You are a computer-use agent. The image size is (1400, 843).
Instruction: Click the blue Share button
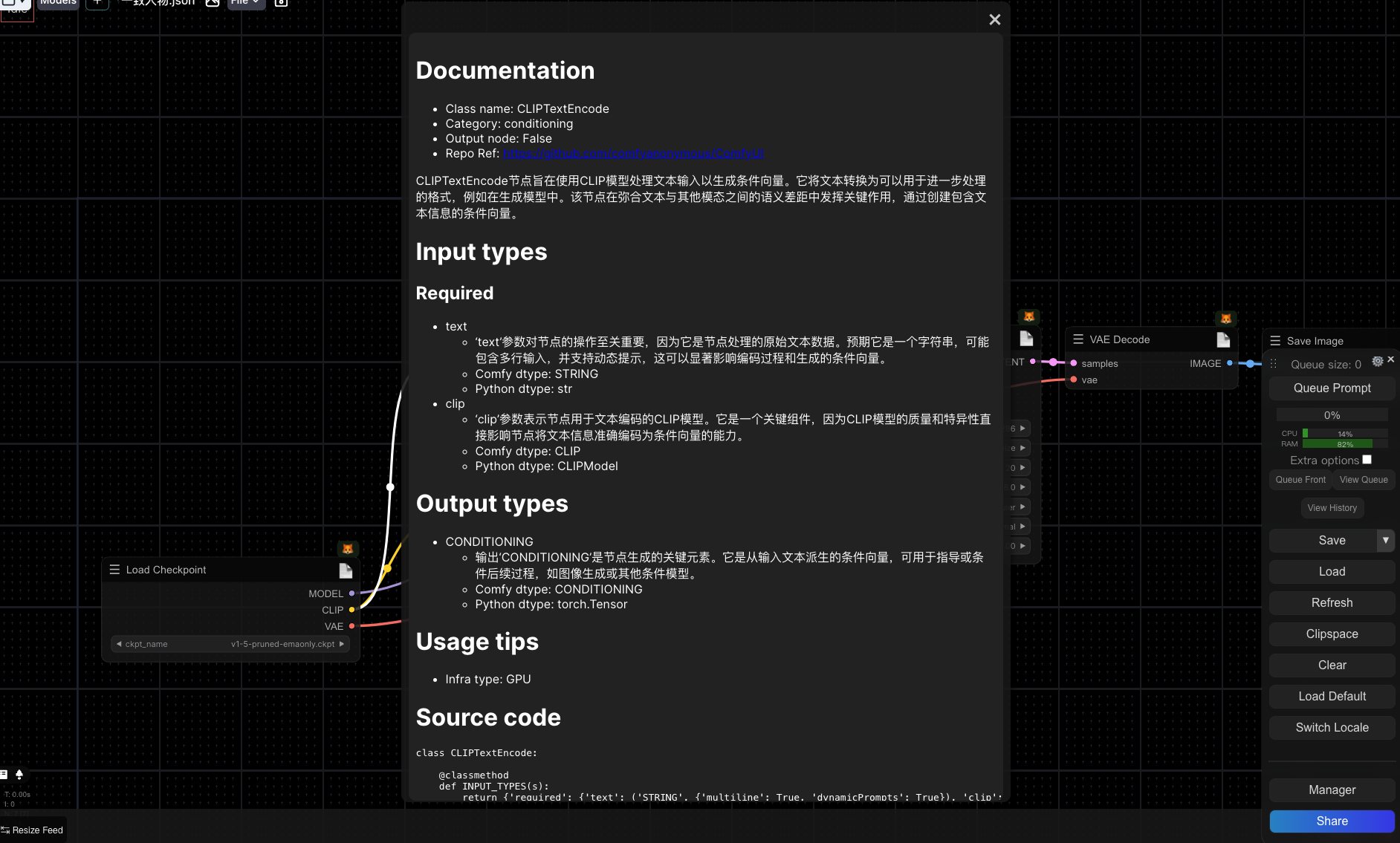[x=1332, y=821]
